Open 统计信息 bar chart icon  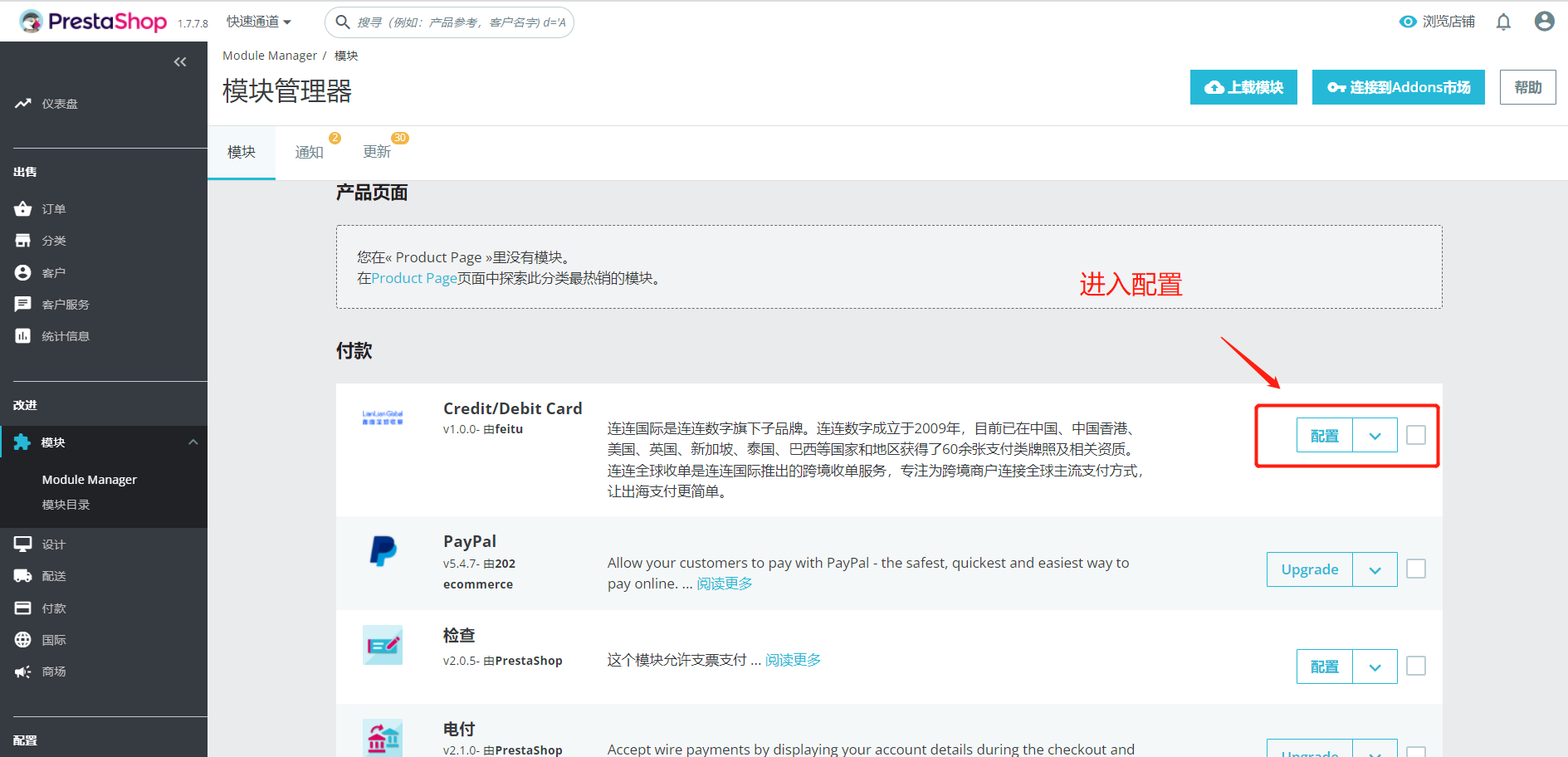point(22,336)
